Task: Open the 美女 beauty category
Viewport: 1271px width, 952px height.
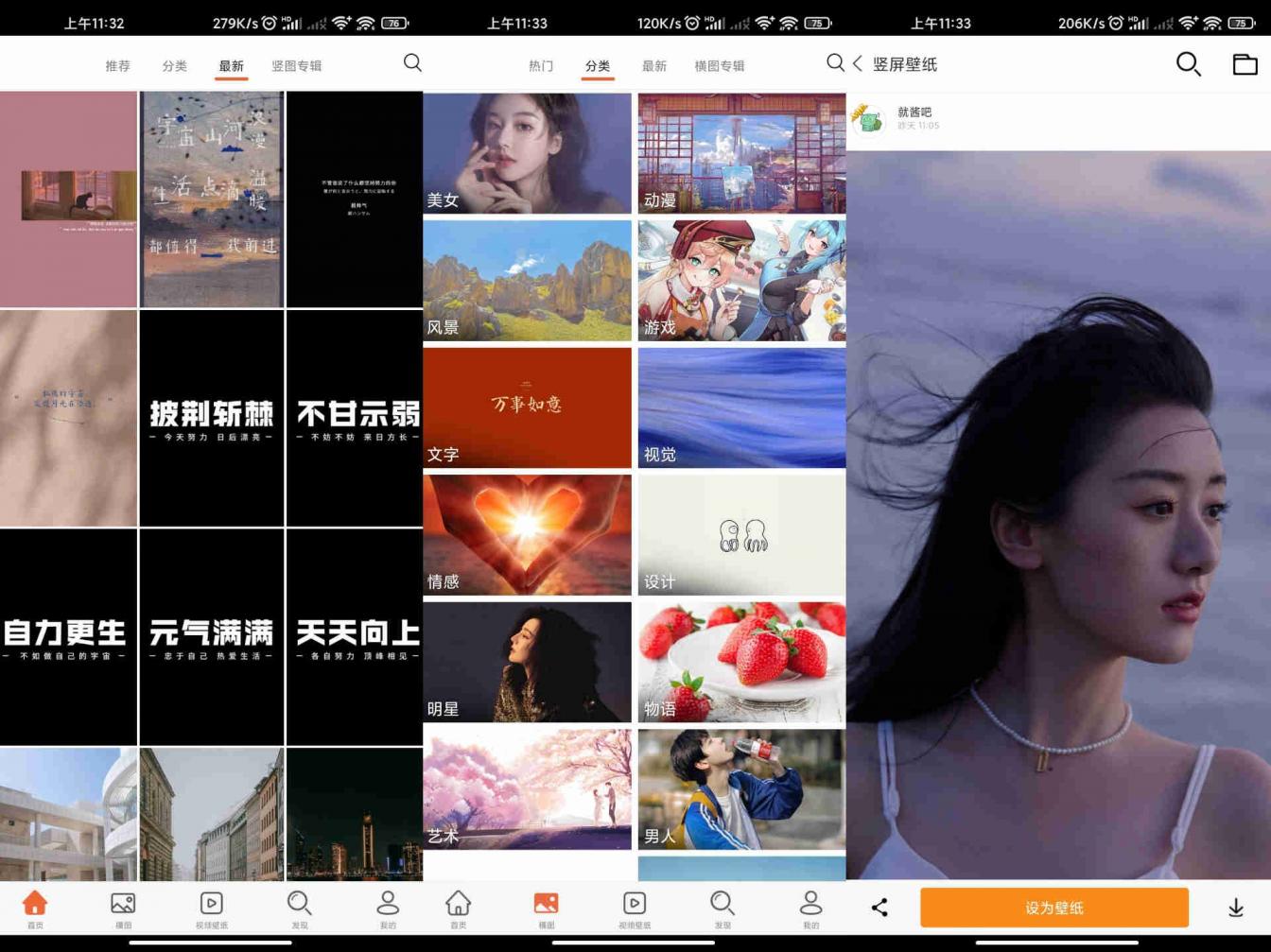Action: (x=527, y=154)
